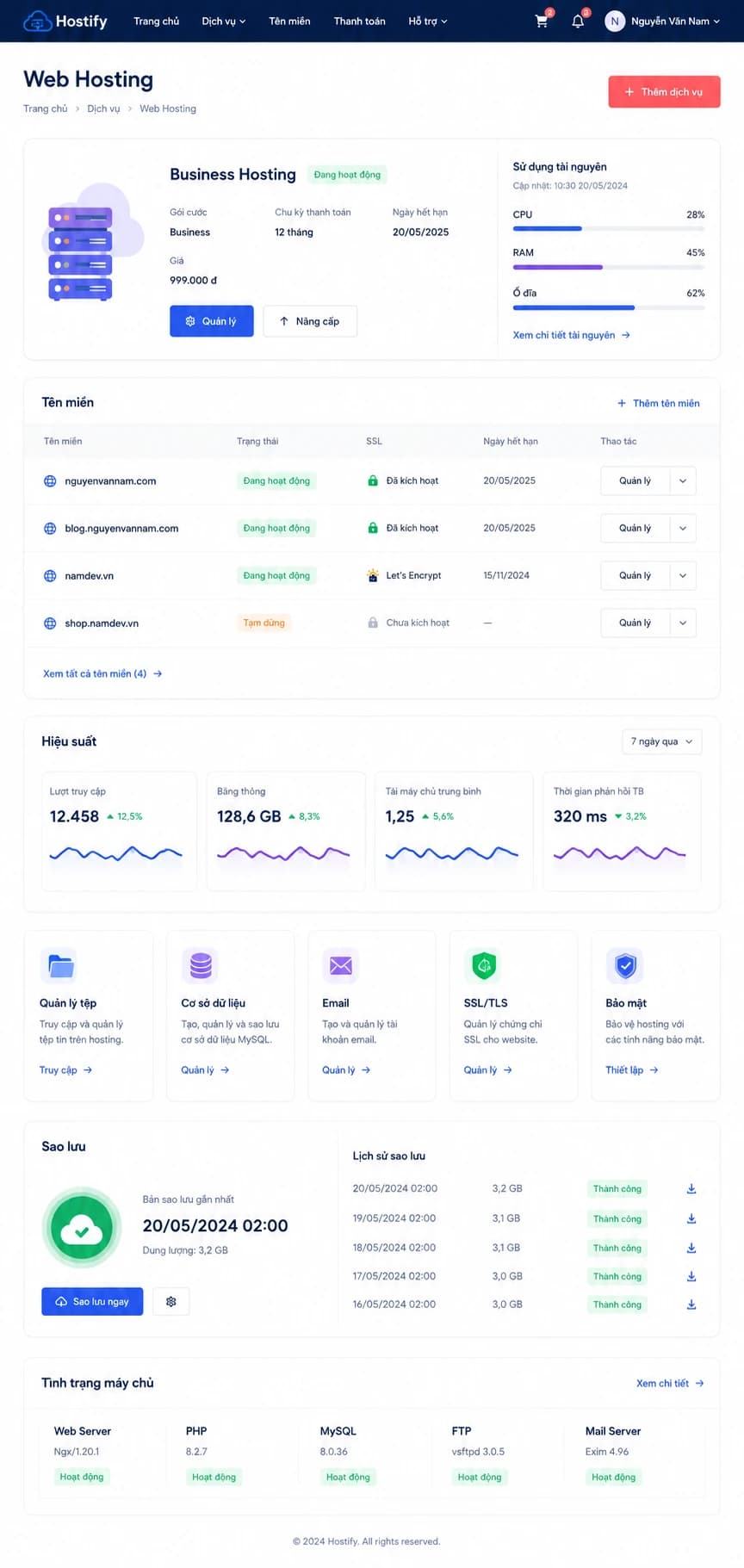Click Quản lý button for shop.namdev.vn
Viewport: 744px width, 1568px height.
[x=635, y=623]
